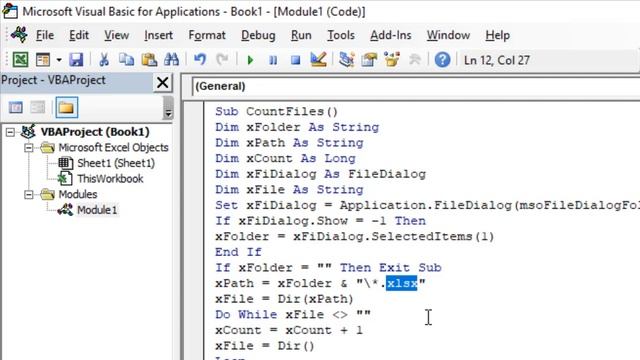Open the Insert menu
This screenshot has height=360, width=640.
pyautogui.click(x=158, y=36)
